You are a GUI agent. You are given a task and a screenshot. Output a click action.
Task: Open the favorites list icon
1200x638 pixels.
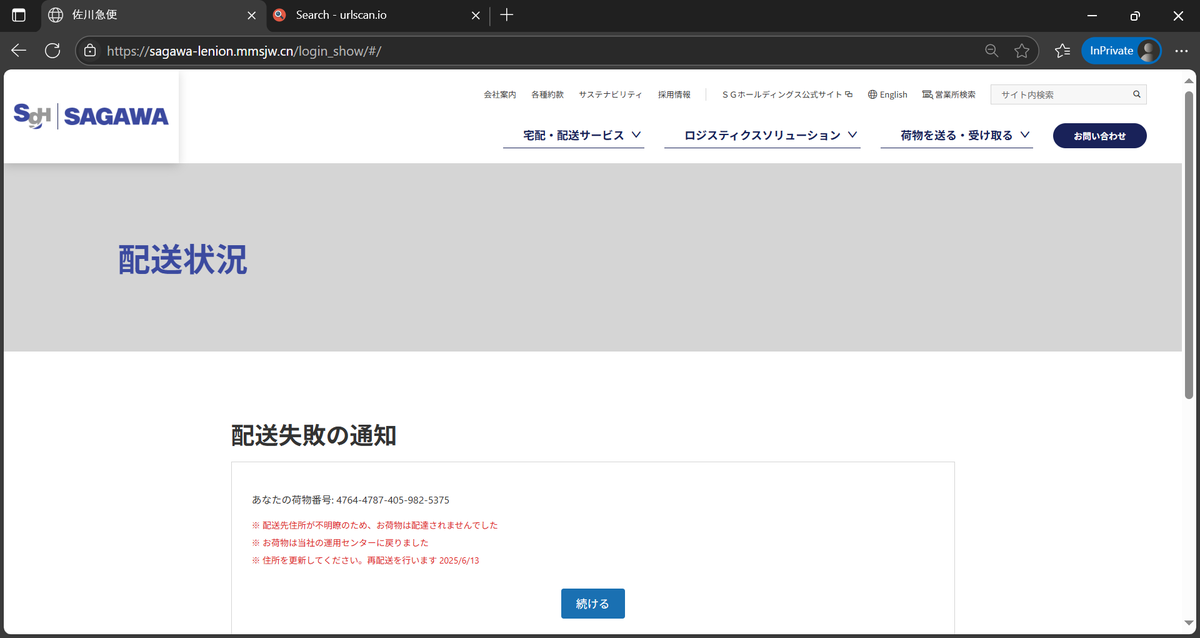pyautogui.click(x=1062, y=50)
